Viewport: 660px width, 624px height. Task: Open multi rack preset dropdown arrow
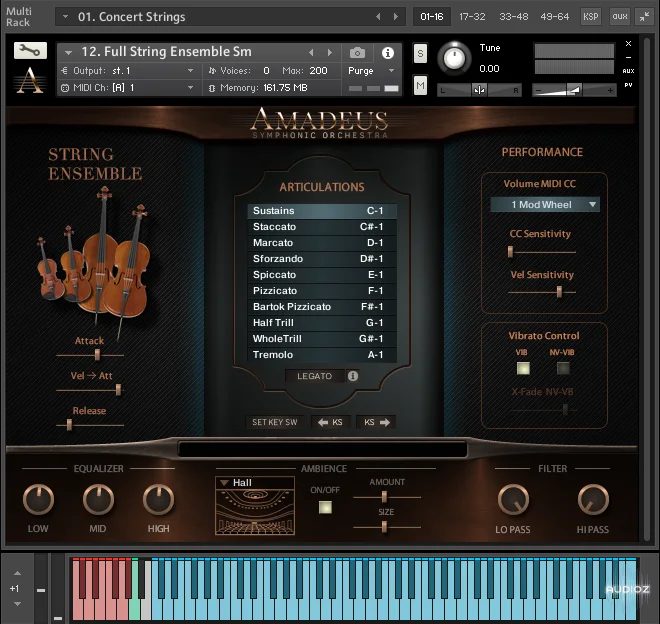coord(65,17)
